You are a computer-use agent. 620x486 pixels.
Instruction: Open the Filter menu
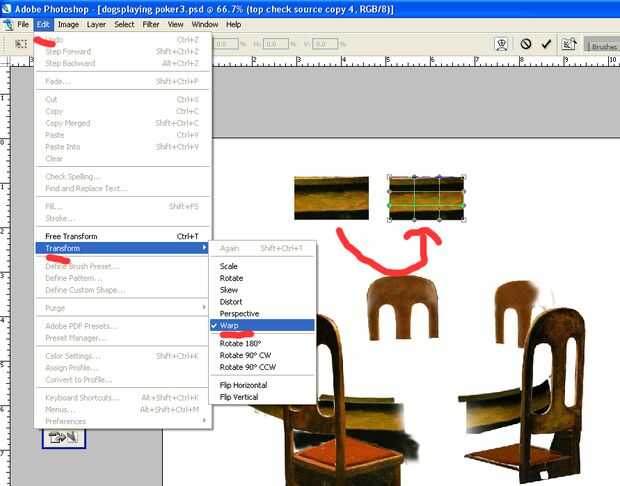151,25
